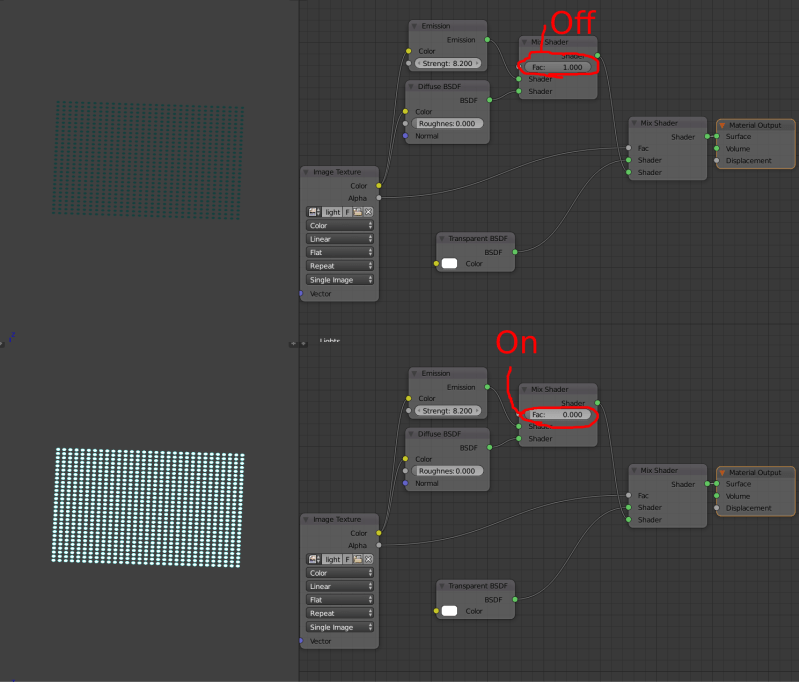Click upper Material Output Surface socket
Image resolution: width=799 pixels, height=684 pixels.
pos(716,136)
